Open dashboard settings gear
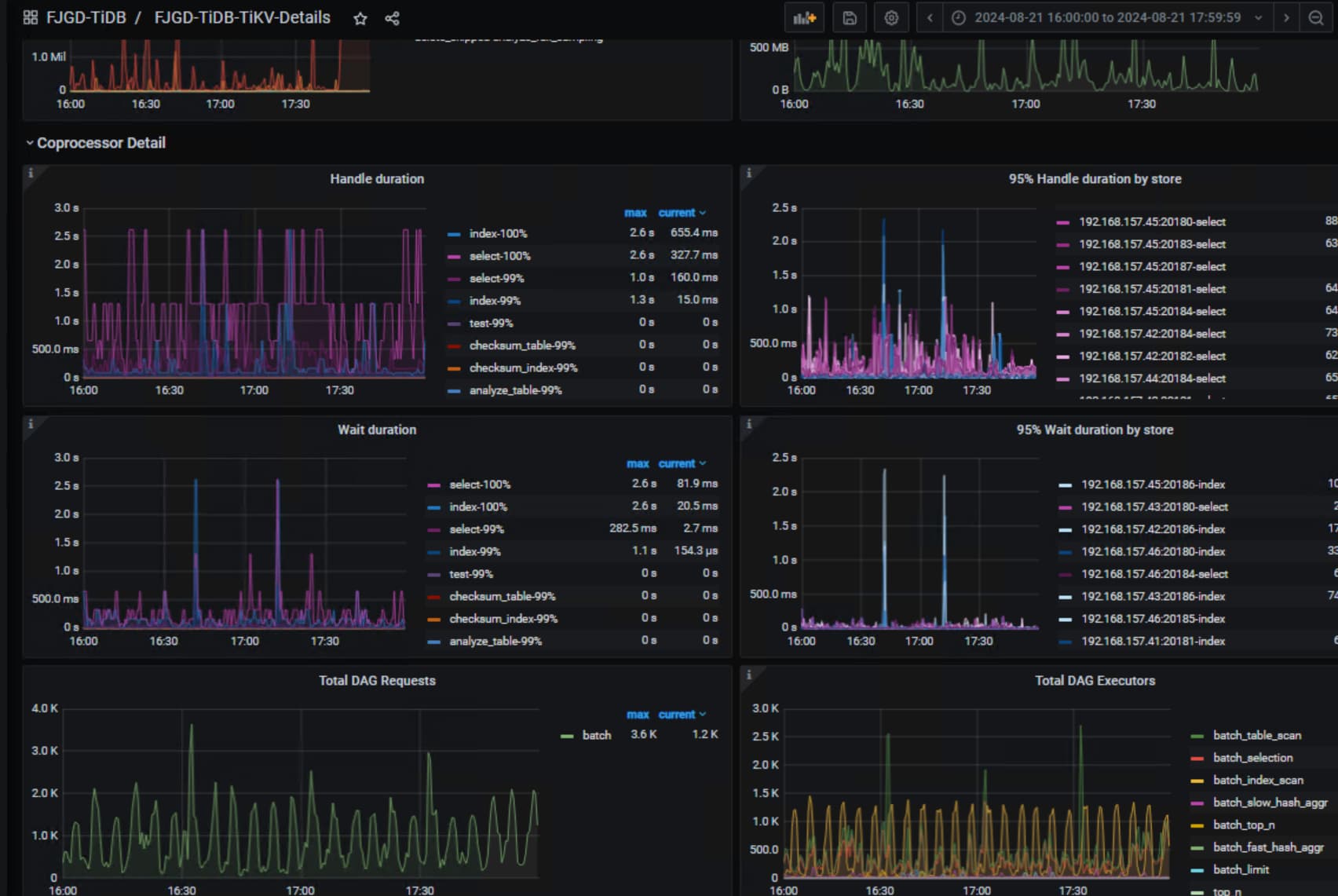The height and width of the screenshot is (896, 1338). tap(891, 18)
